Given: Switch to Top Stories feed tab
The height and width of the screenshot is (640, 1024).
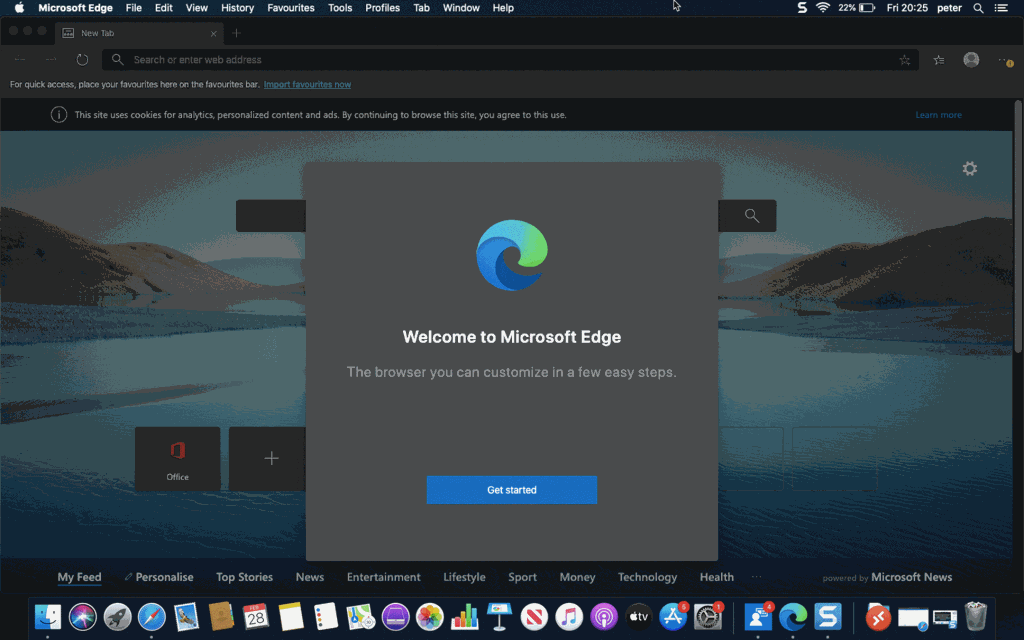Looking at the screenshot, I should (244, 577).
